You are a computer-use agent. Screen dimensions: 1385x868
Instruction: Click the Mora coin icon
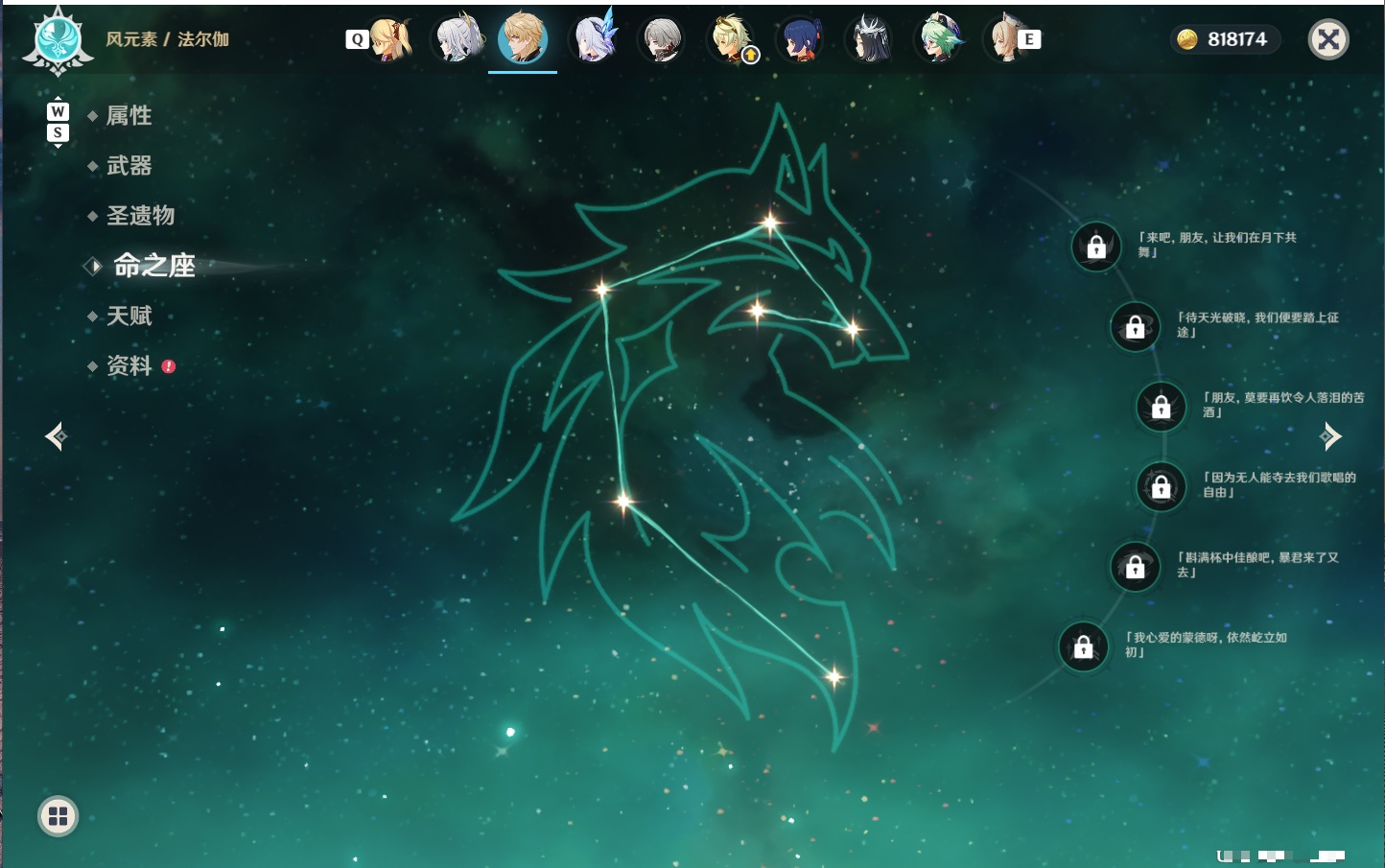[1187, 39]
